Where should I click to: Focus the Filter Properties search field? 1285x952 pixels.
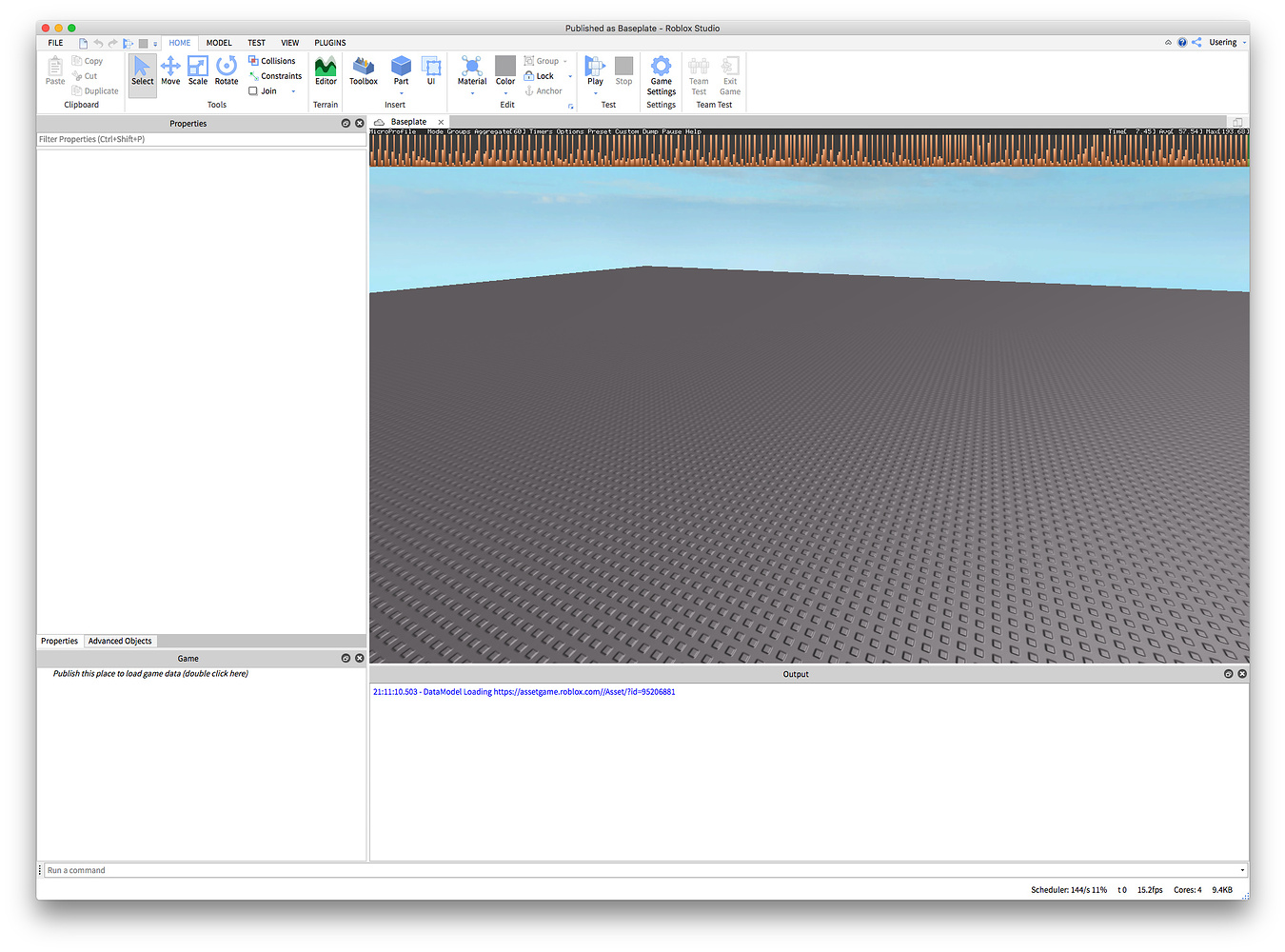click(x=201, y=139)
